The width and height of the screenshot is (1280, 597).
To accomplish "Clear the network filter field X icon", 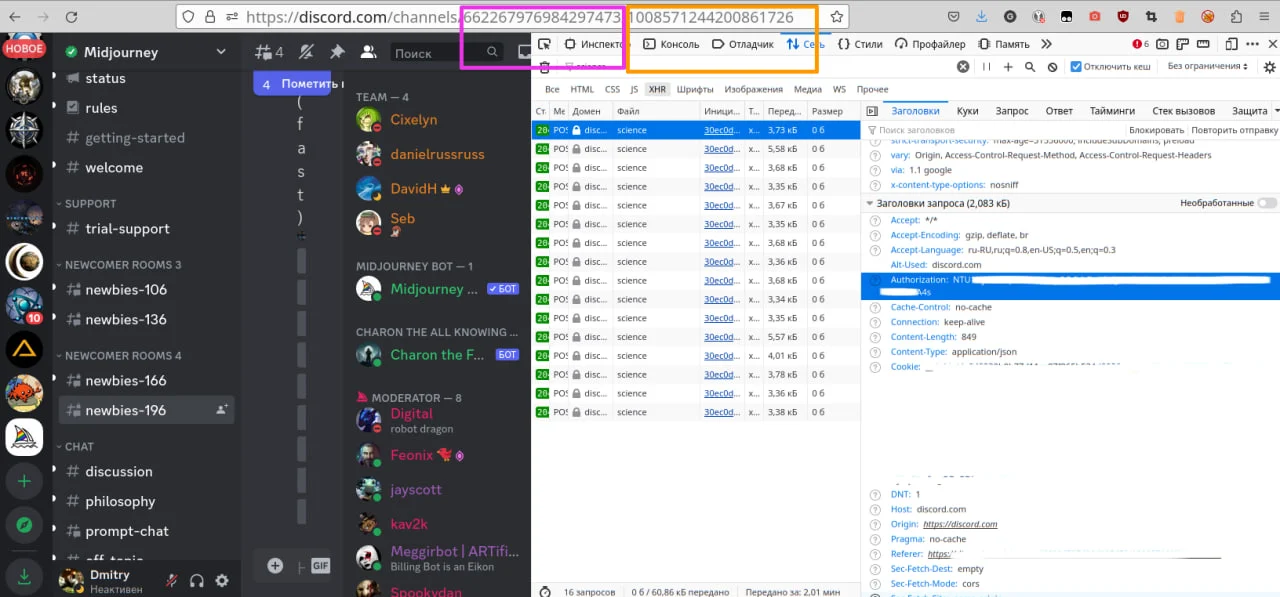I will 963,67.
